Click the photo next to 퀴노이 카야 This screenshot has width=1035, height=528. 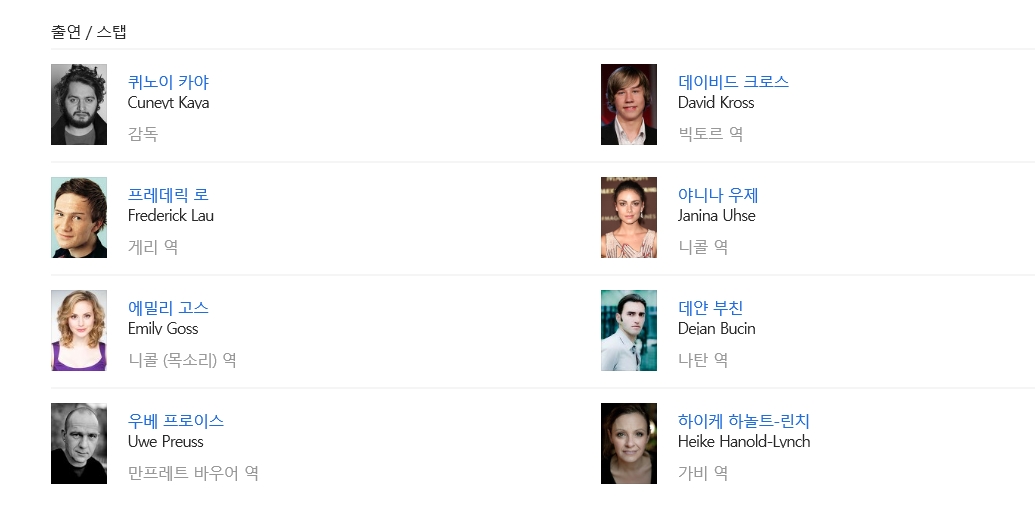click(x=79, y=105)
